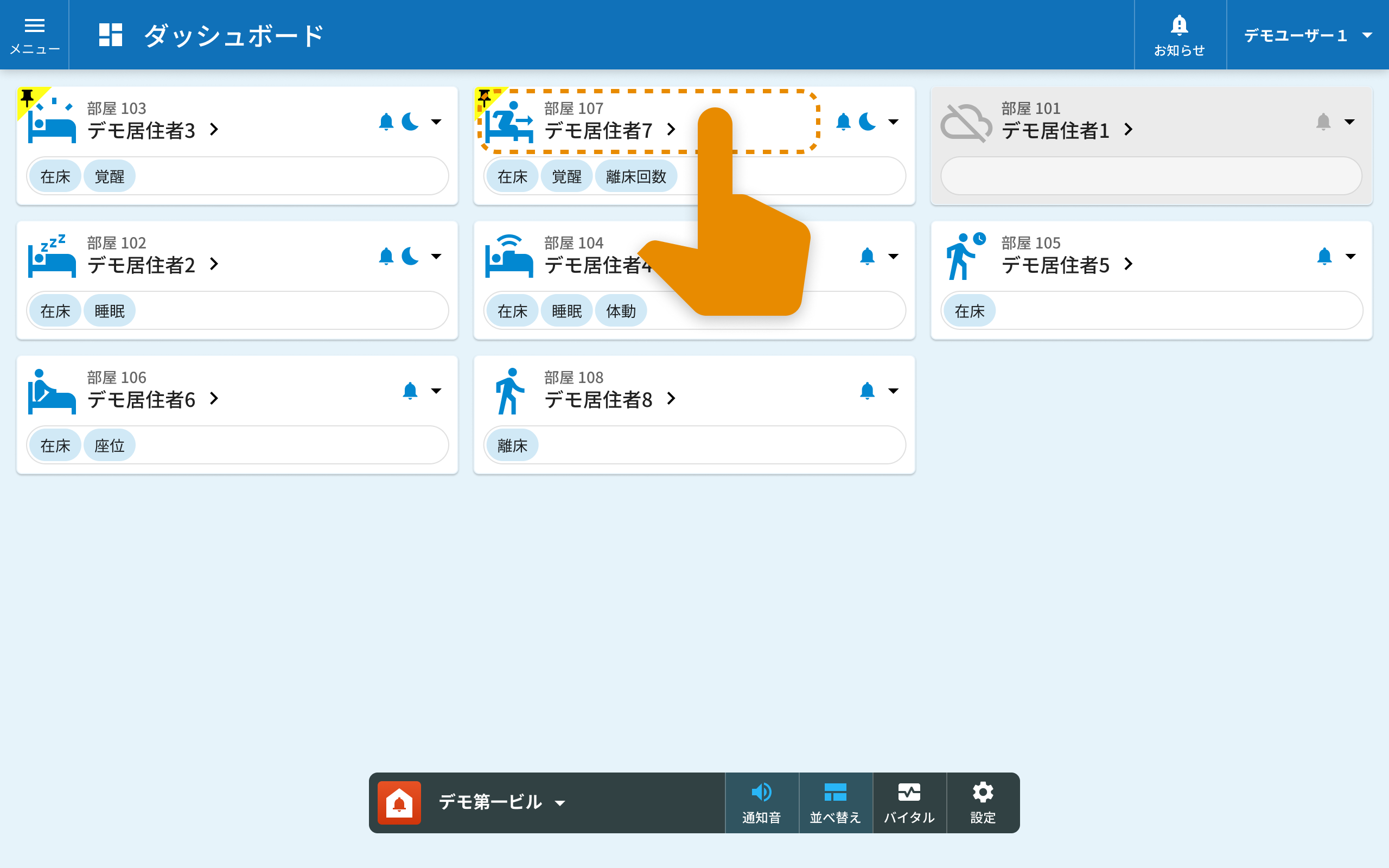The width and height of the screenshot is (1389, 868).
Task: Open the お知らせ notifications bell
Action: 1180,34
